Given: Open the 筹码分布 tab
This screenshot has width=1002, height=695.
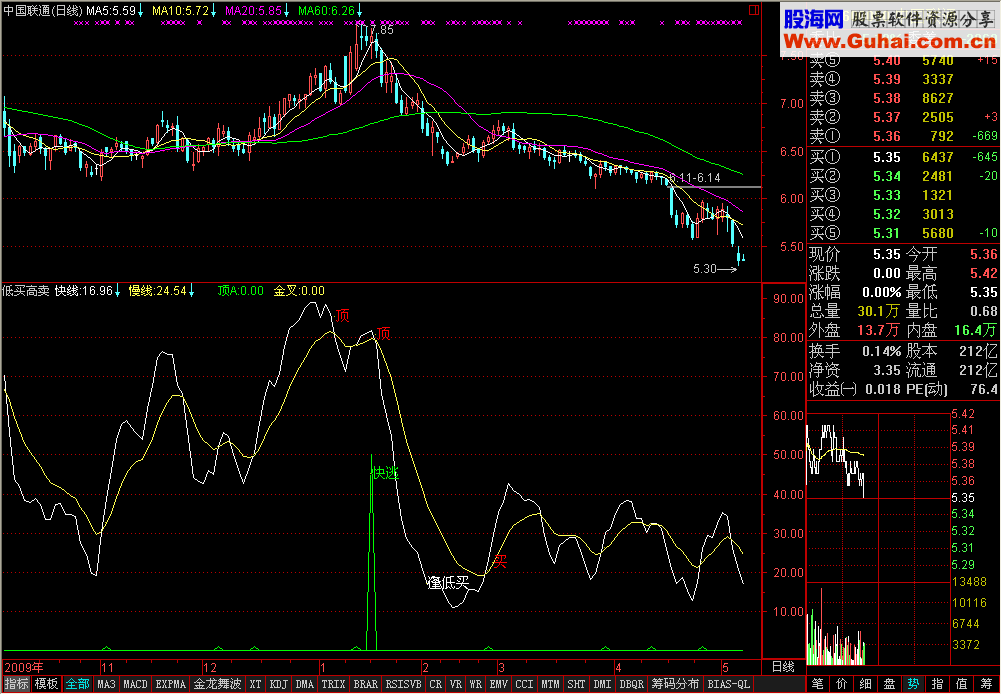Looking at the screenshot, I should (x=675, y=684).
